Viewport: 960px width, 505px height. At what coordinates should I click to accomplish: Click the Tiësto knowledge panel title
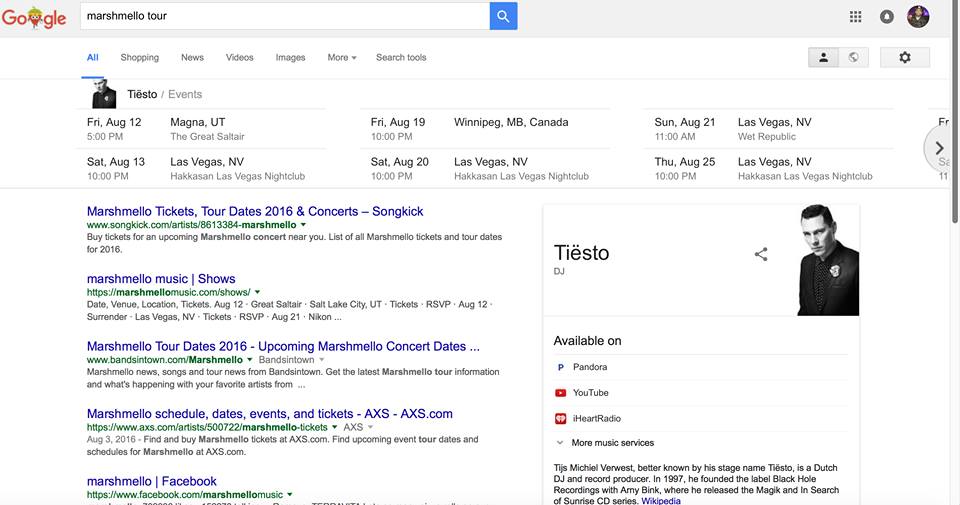(581, 253)
